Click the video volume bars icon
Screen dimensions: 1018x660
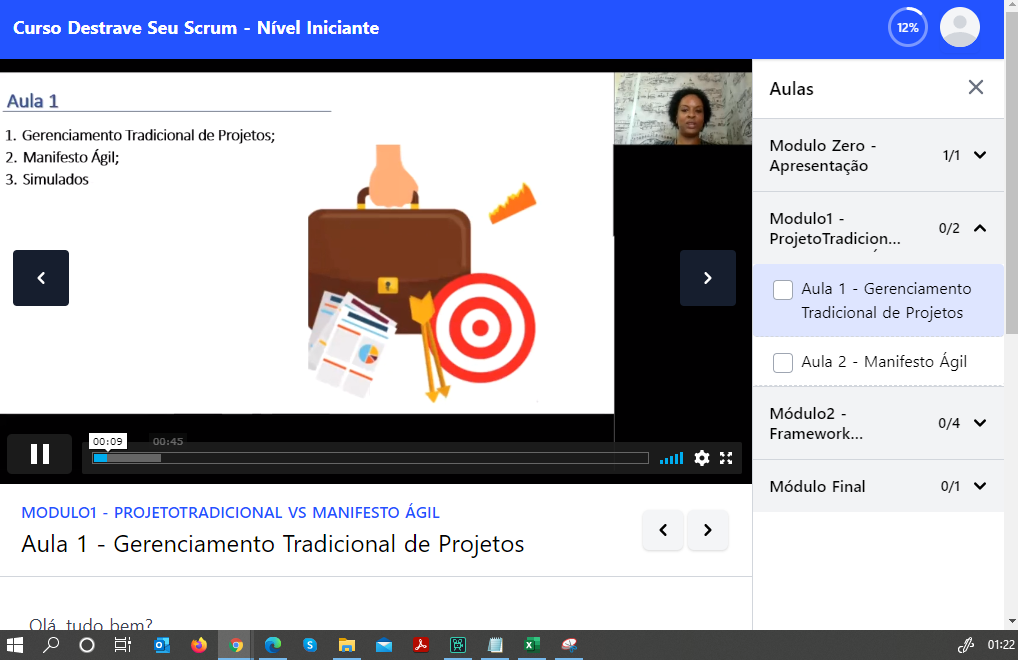pyautogui.click(x=672, y=458)
